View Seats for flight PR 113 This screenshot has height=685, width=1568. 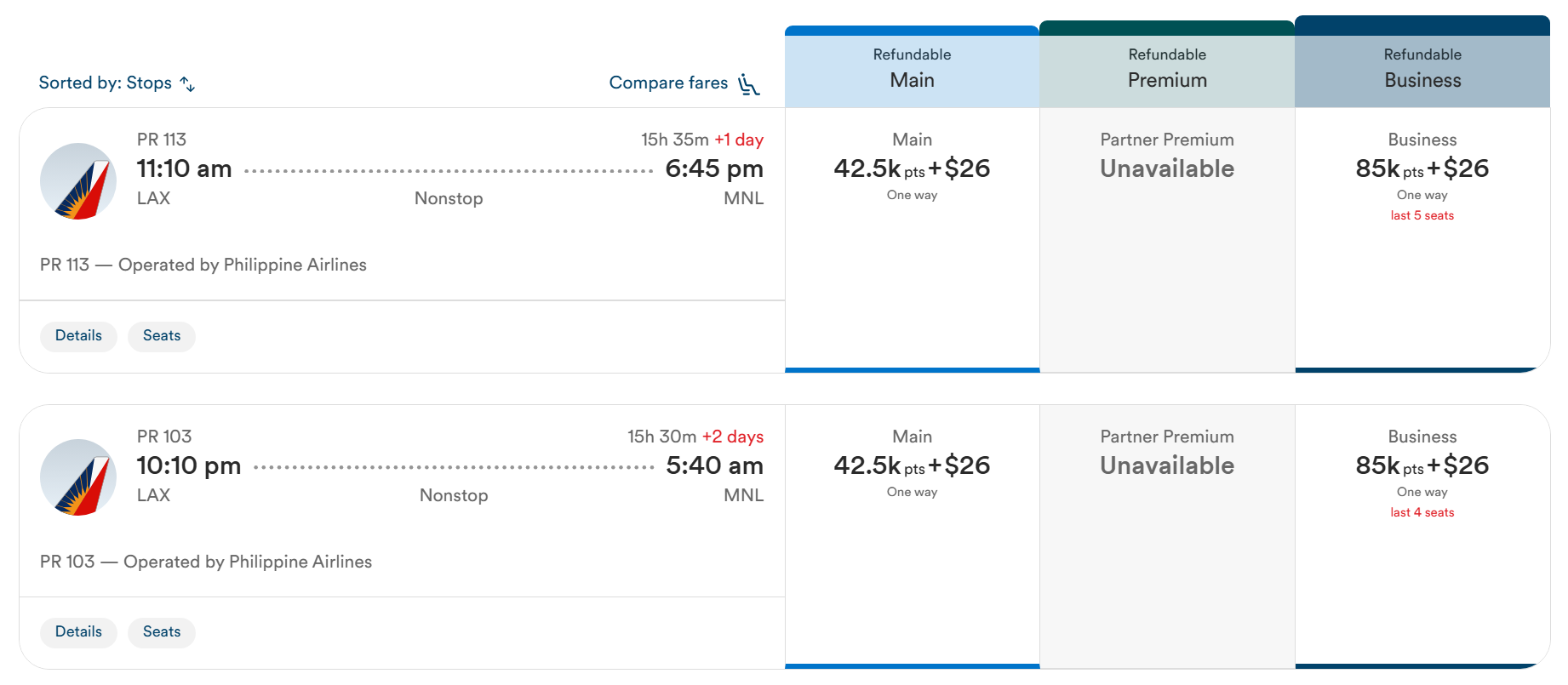162,336
